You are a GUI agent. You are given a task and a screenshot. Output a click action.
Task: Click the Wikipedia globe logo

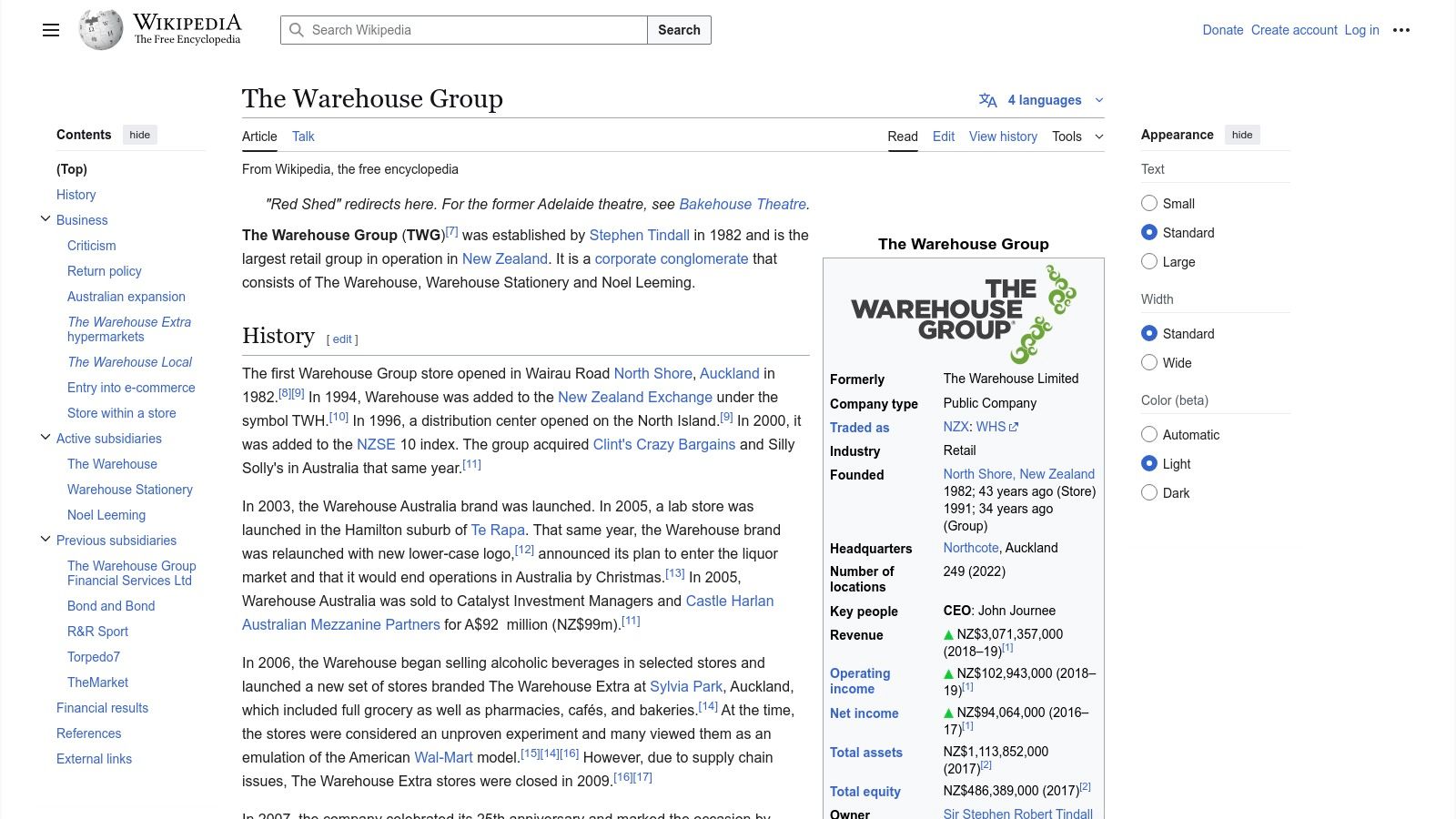point(101,30)
